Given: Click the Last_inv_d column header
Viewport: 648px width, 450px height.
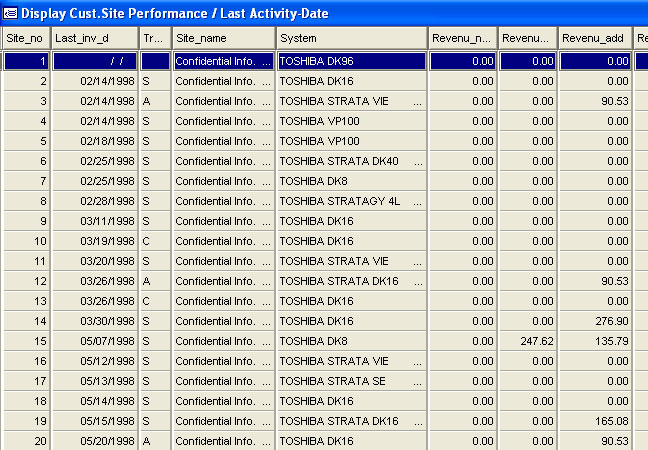Looking at the screenshot, I should click(x=95, y=38).
